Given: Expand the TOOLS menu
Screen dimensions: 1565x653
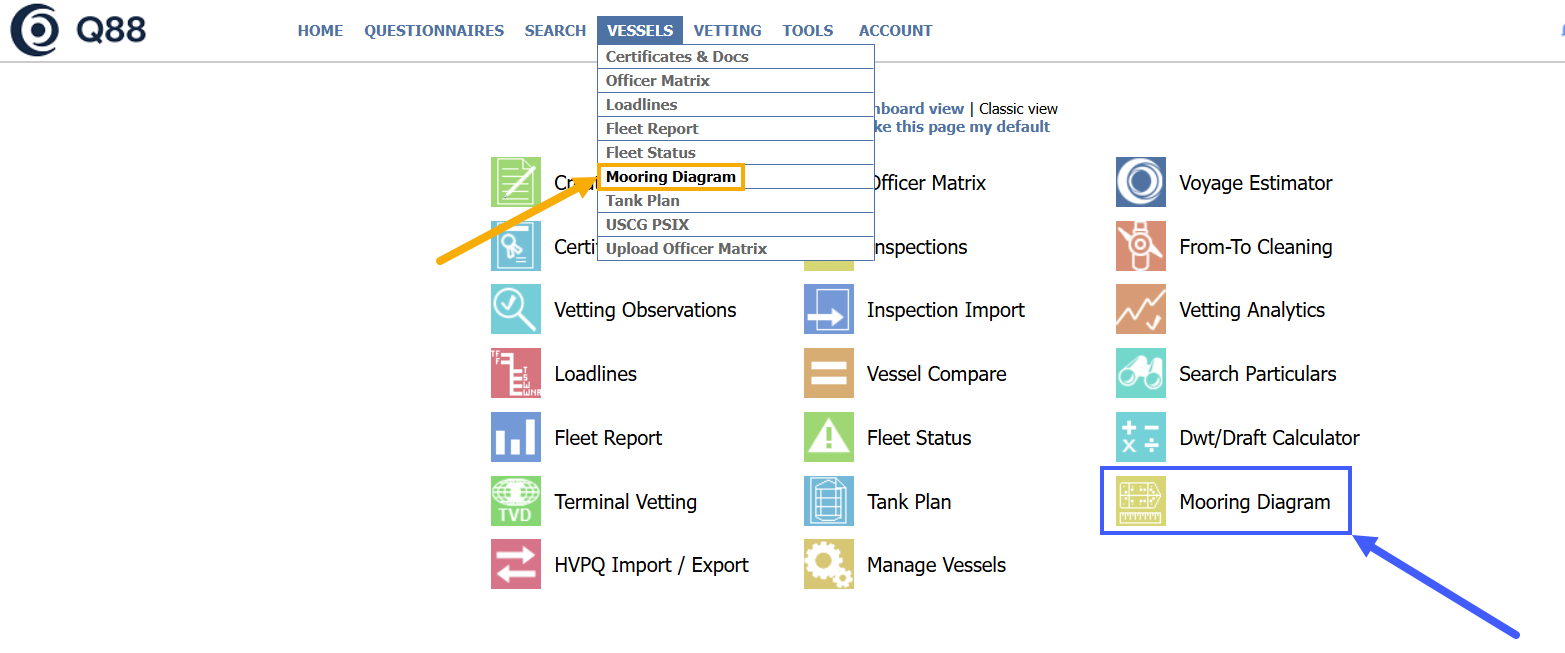Looking at the screenshot, I should coord(808,31).
